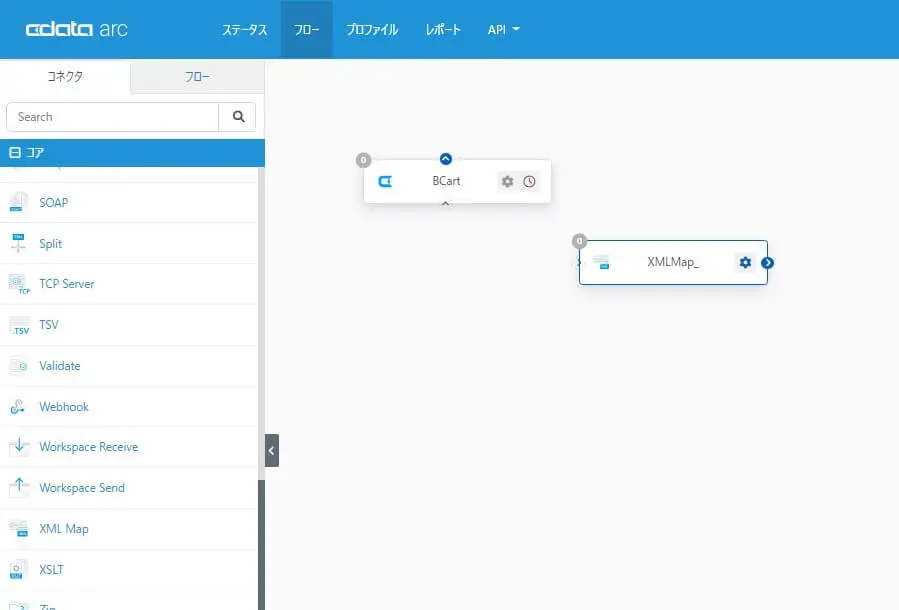The height and width of the screenshot is (610, 899).
Task: Click the BCart schedule clock icon
Action: (x=529, y=181)
